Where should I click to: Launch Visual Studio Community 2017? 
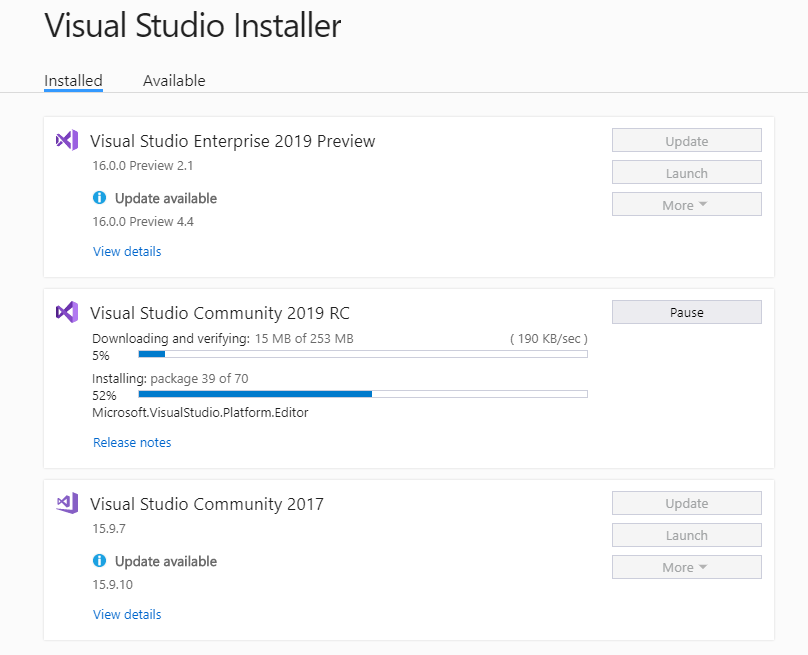[x=686, y=535]
